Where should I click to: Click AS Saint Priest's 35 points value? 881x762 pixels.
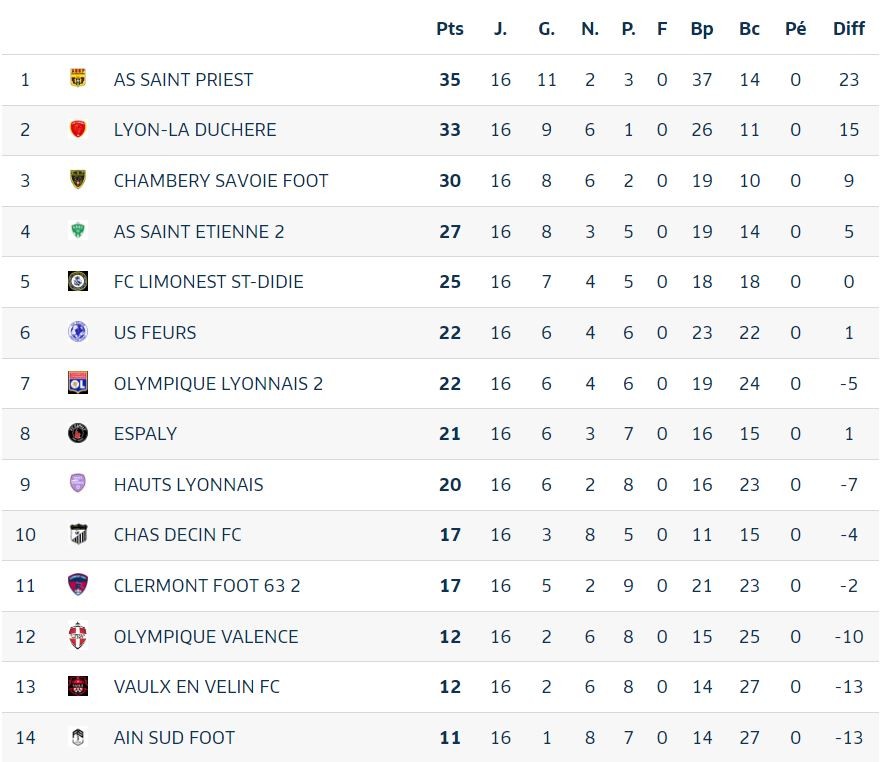click(450, 79)
